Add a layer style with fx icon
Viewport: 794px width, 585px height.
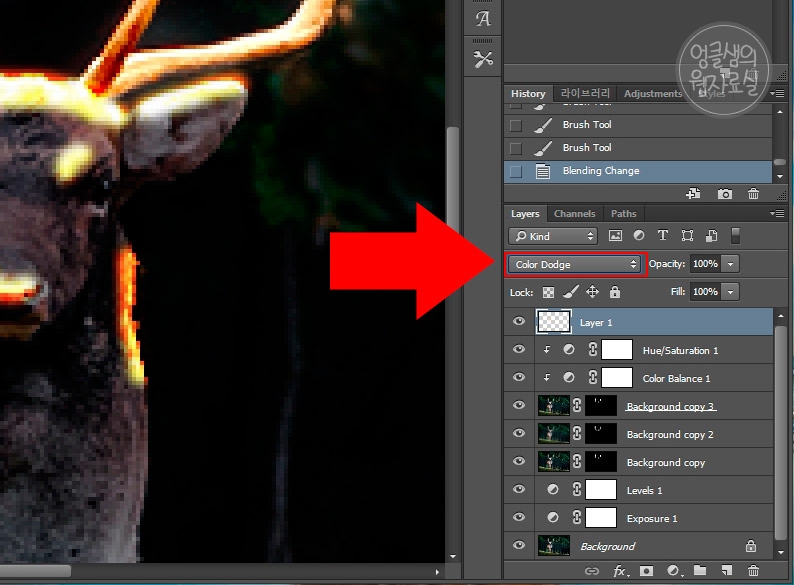[x=620, y=571]
